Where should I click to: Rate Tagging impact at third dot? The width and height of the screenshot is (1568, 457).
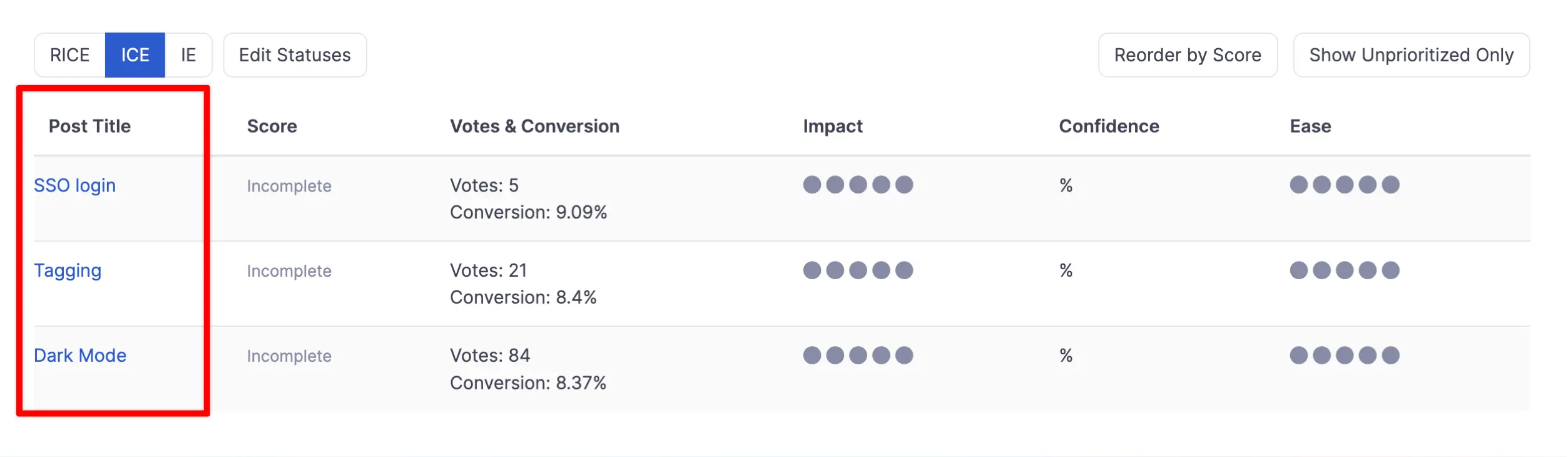pyautogui.click(x=858, y=270)
